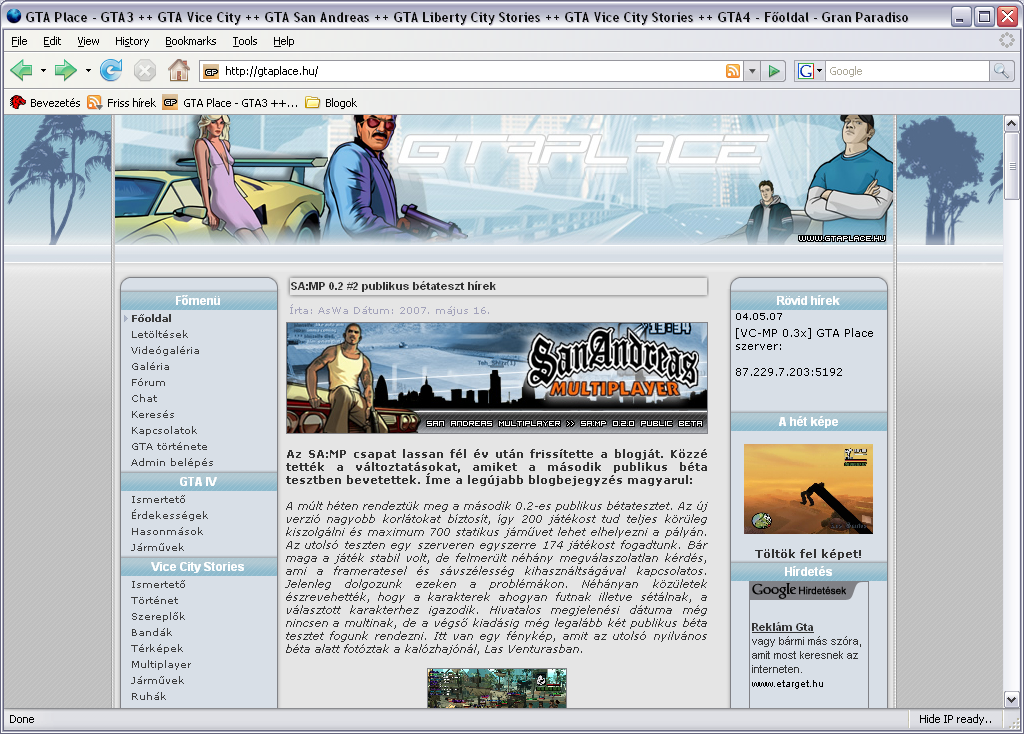The width and height of the screenshot is (1024, 734).
Task: Open the Help menu
Action: [283, 41]
